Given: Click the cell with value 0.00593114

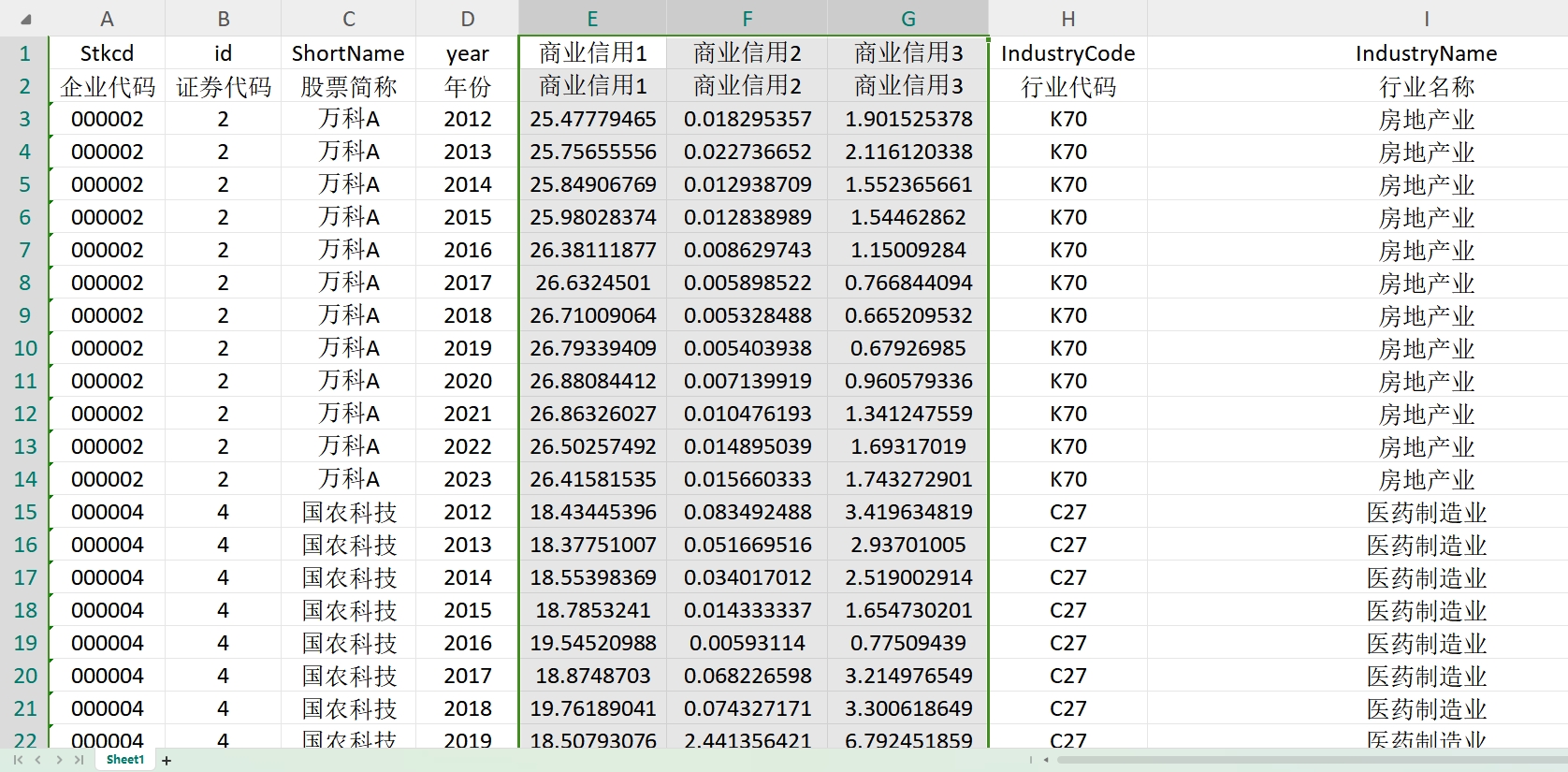Looking at the screenshot, I should tap(747, 643).
